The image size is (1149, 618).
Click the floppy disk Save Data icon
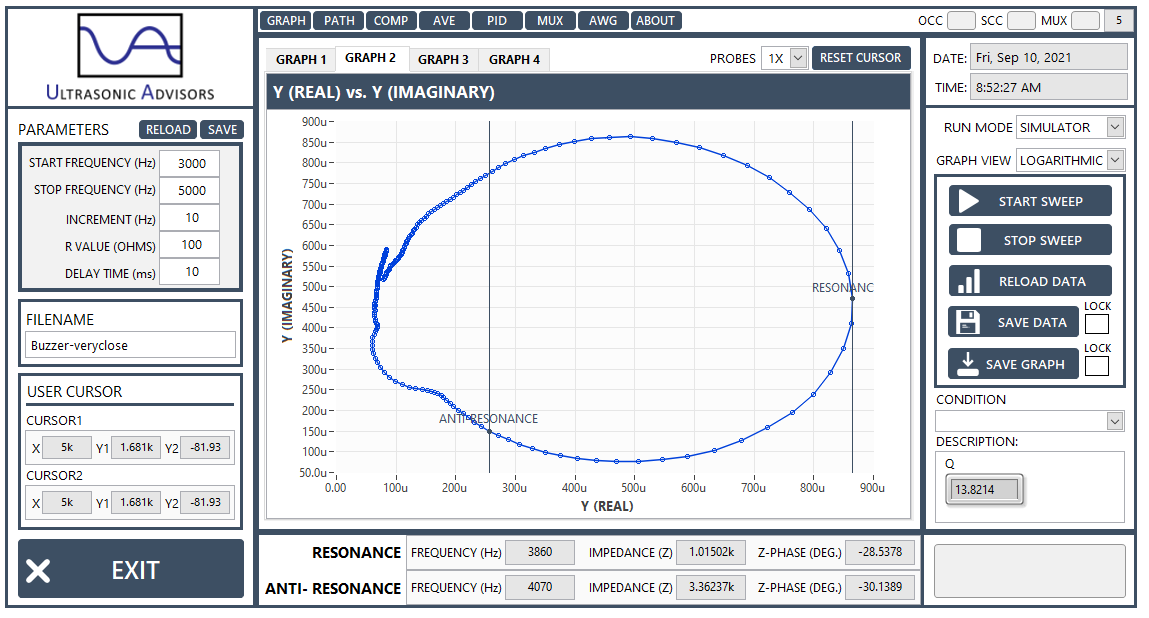pyautogui.click(x=968, y=323)
